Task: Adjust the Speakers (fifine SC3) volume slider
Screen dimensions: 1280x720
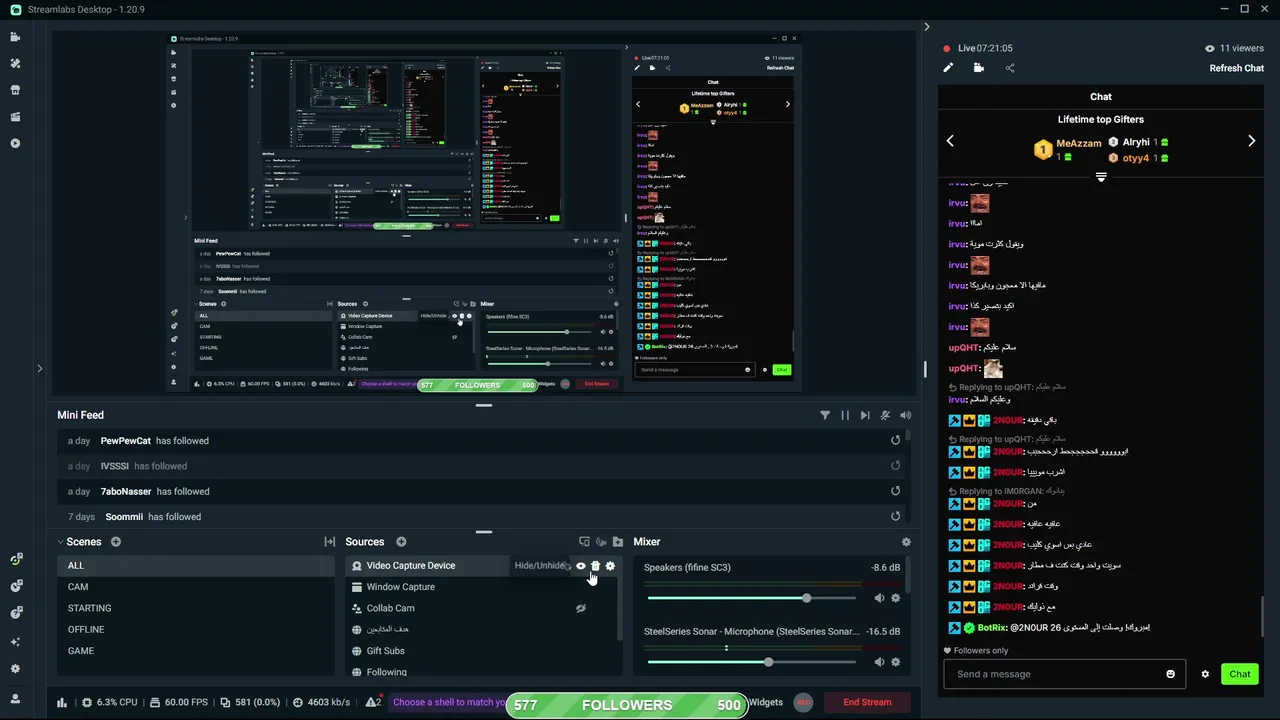Action: tap(751, 598)
